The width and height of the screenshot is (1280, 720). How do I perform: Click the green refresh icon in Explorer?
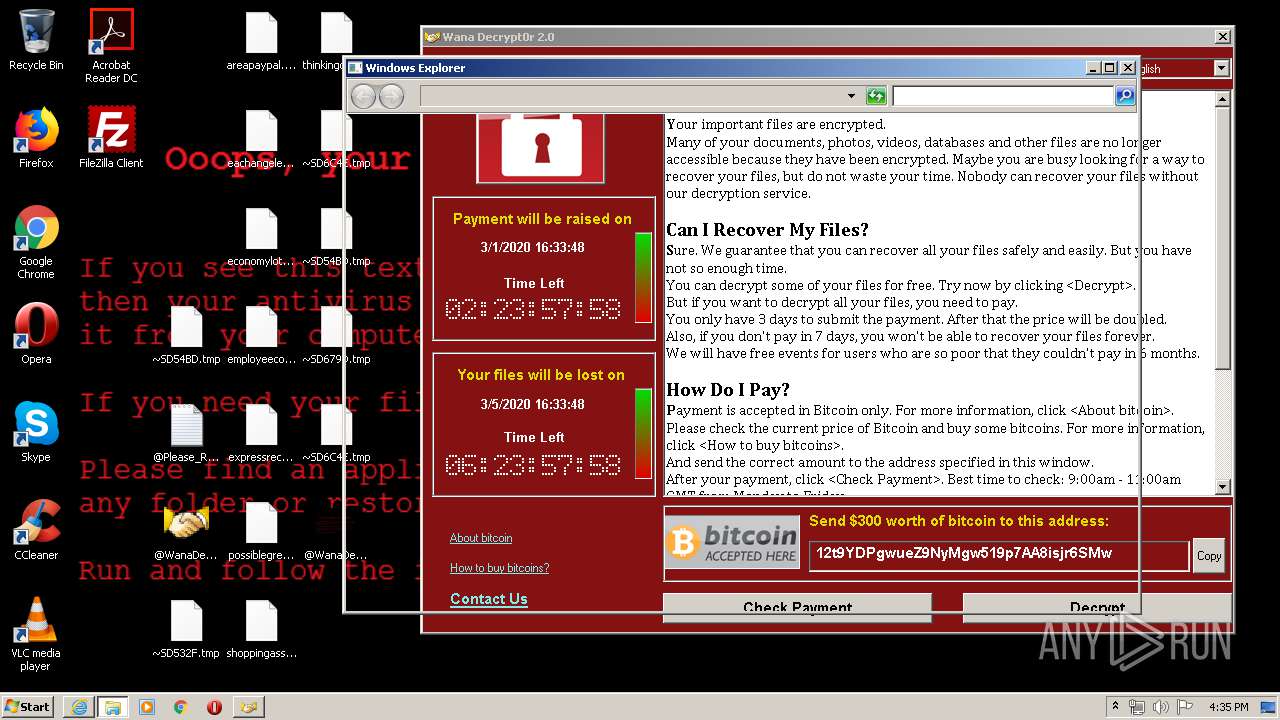pos(876,96)
